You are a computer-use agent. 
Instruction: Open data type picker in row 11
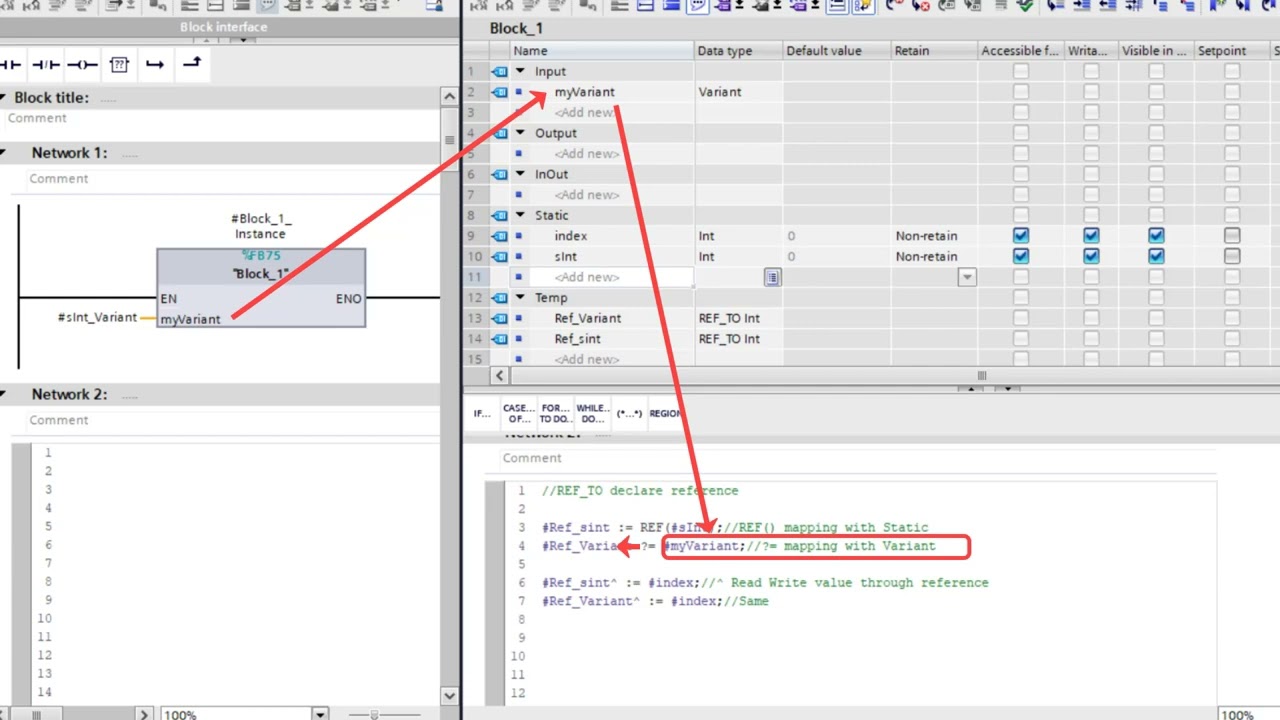772,277
